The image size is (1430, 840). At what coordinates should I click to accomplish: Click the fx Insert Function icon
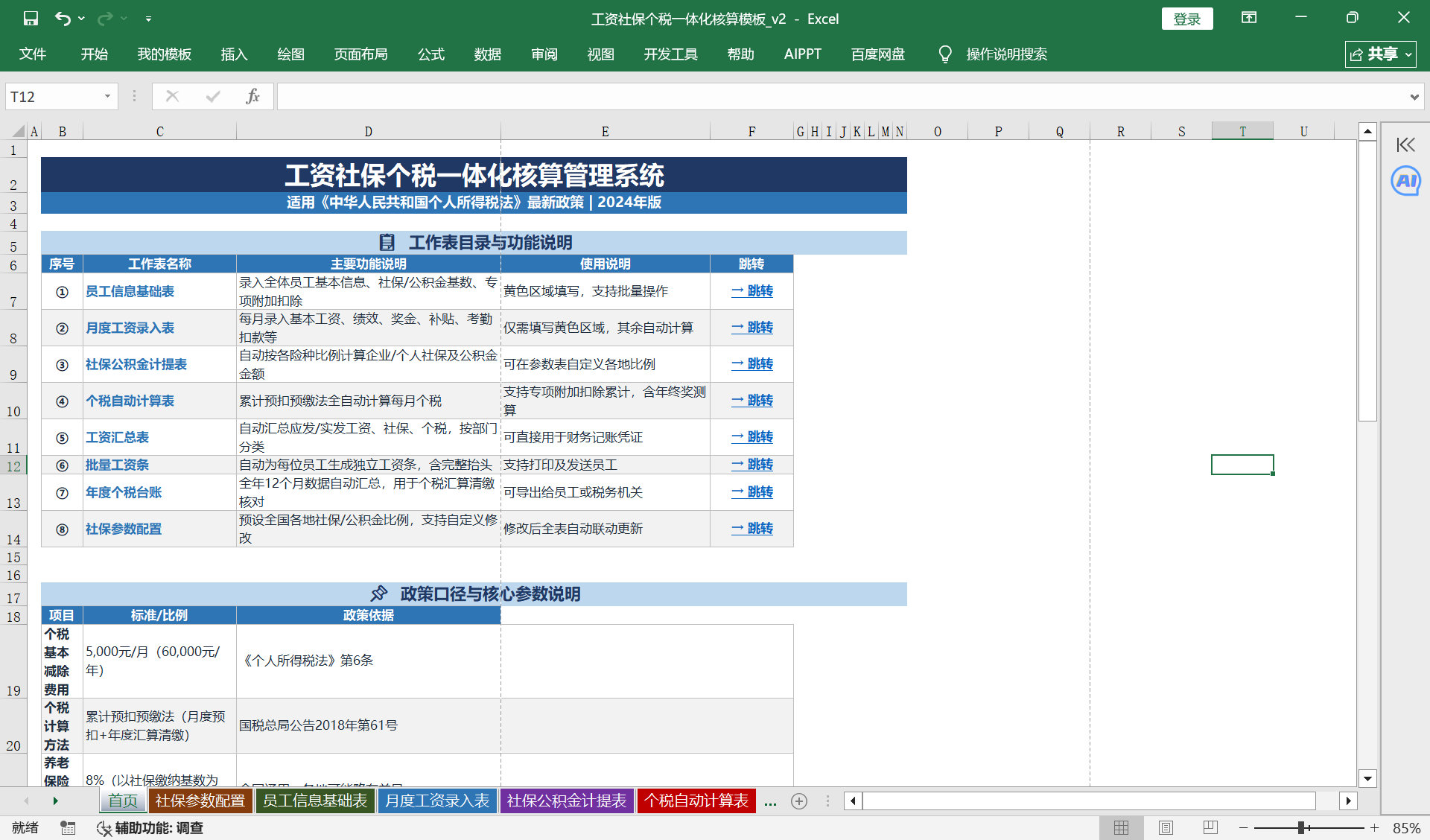253,96
